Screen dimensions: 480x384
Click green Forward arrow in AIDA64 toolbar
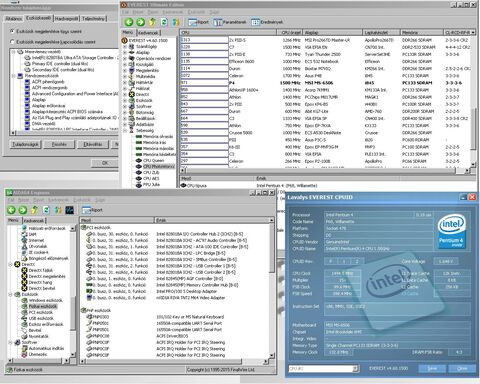[23, 210]
